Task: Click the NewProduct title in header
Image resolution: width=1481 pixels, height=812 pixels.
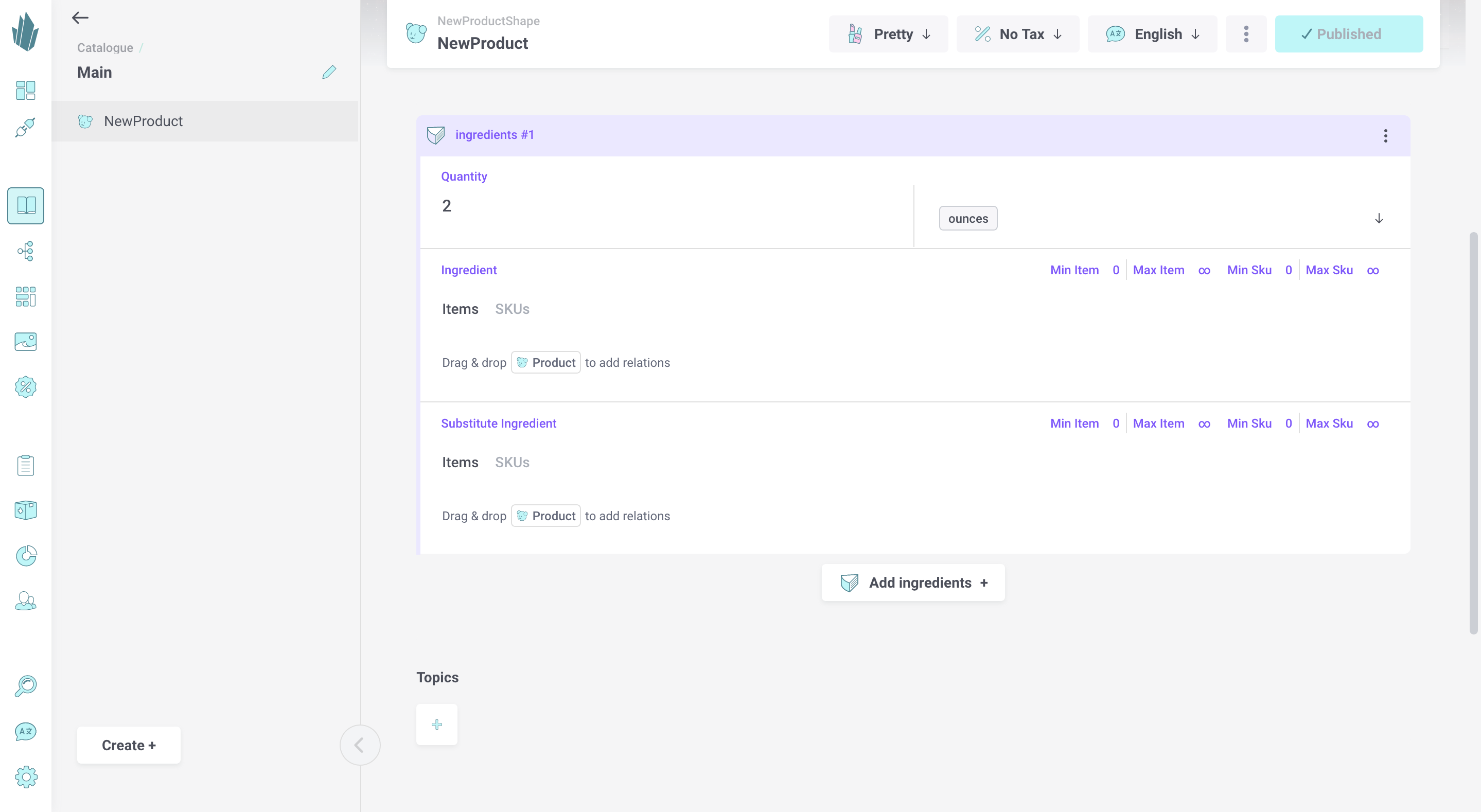Action: 482,43
